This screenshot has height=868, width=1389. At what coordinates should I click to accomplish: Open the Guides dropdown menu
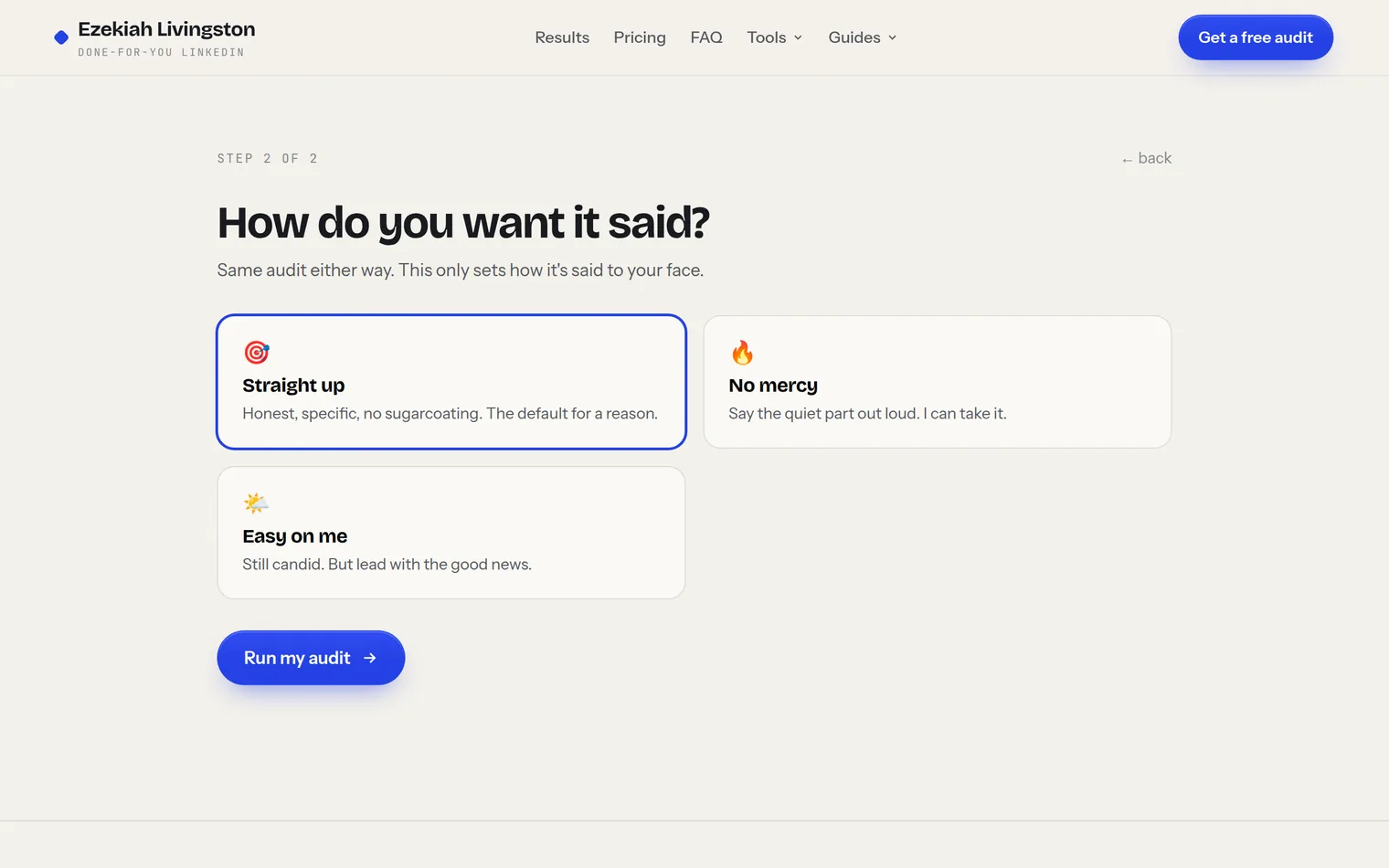(x=863, y=37)
